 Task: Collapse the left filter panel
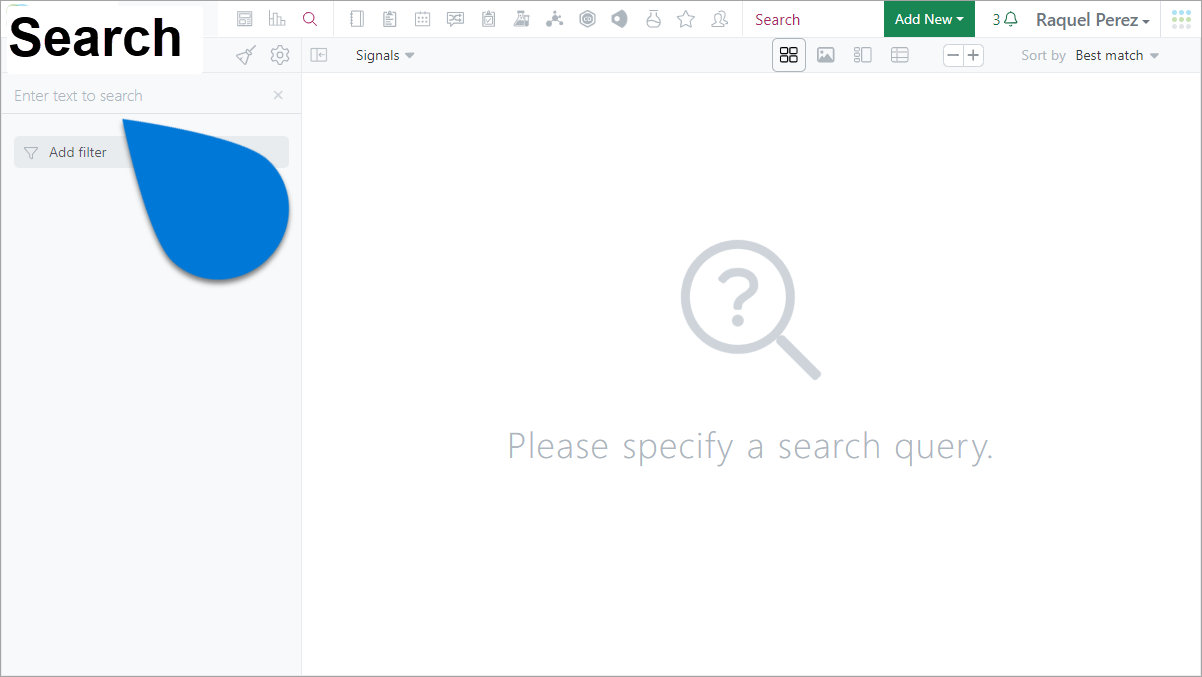319,55
